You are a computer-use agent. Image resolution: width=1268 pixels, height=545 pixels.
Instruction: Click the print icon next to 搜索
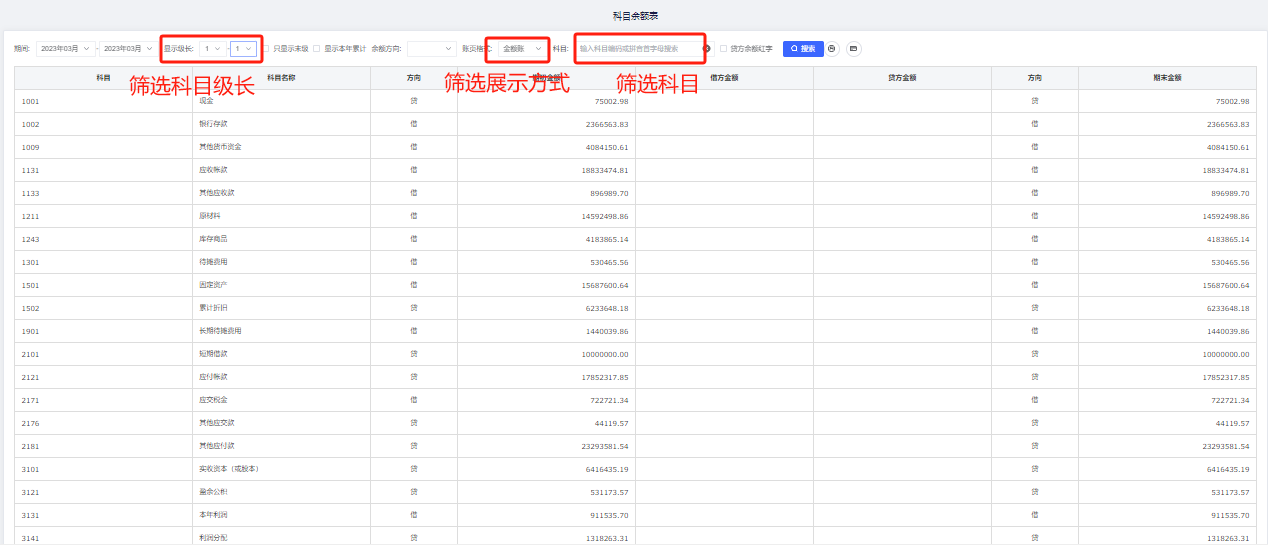pyautogui.click(x=832, y=48)
